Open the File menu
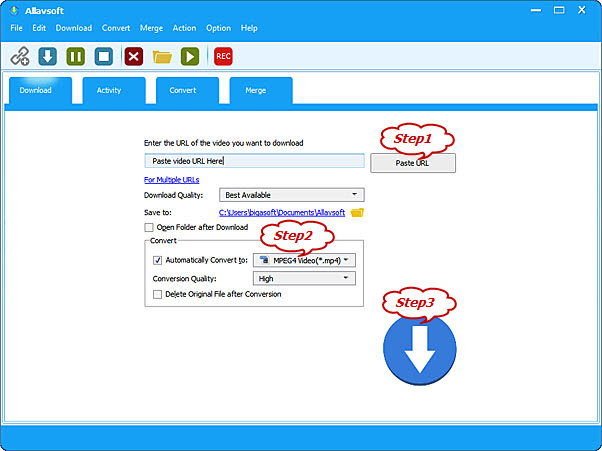The width and height of the screenshot is (602, 451). [17, 28]
